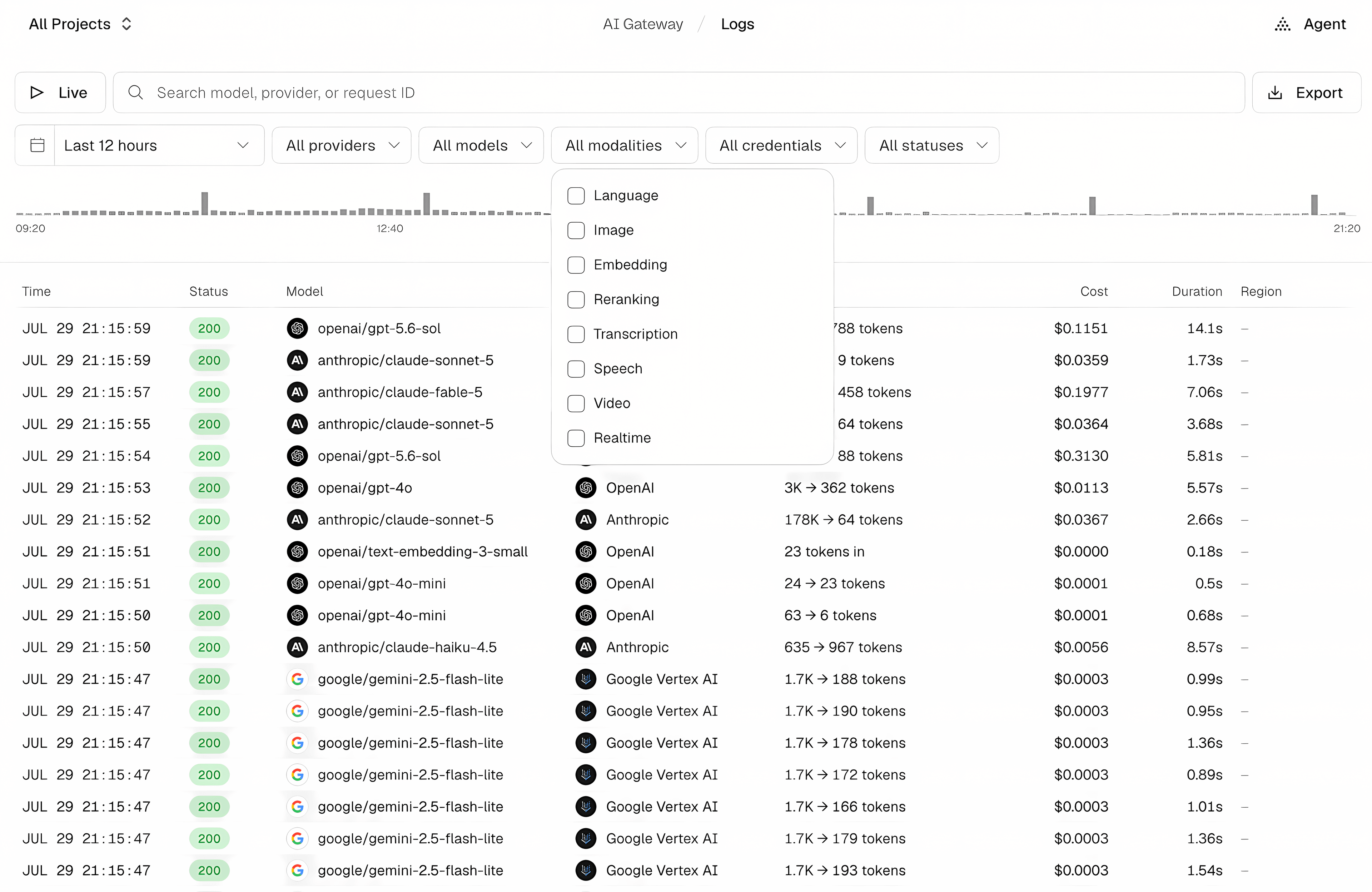Open the Agent panel
This screenshot has width=1372, height=892.
1310,24
